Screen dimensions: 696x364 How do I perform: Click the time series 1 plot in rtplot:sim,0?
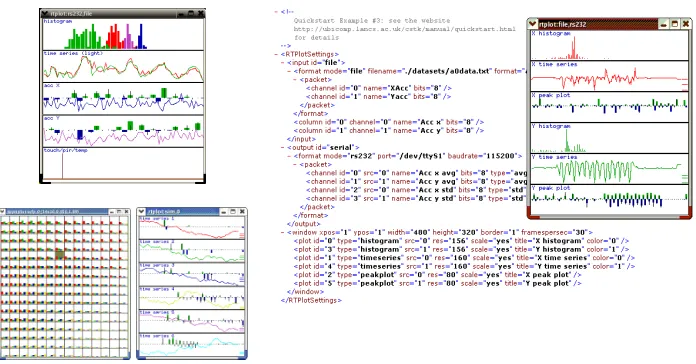192,228
